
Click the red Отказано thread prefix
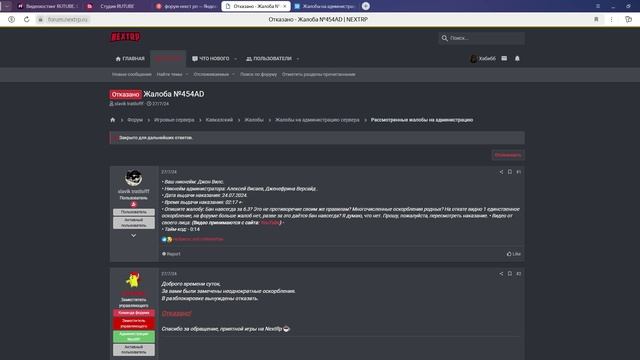click(x=125, y=95)
